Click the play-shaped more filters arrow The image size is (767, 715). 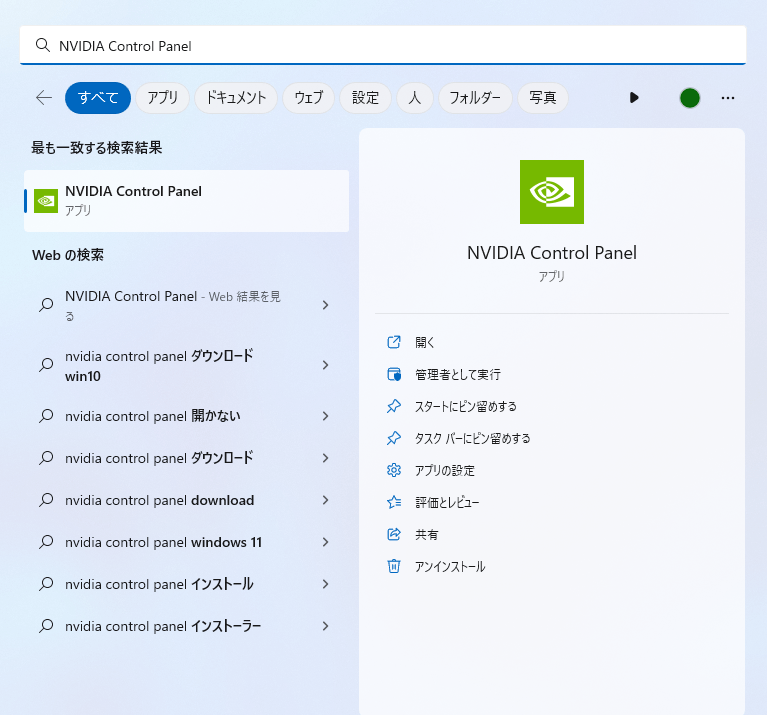[x=634, y=98]
